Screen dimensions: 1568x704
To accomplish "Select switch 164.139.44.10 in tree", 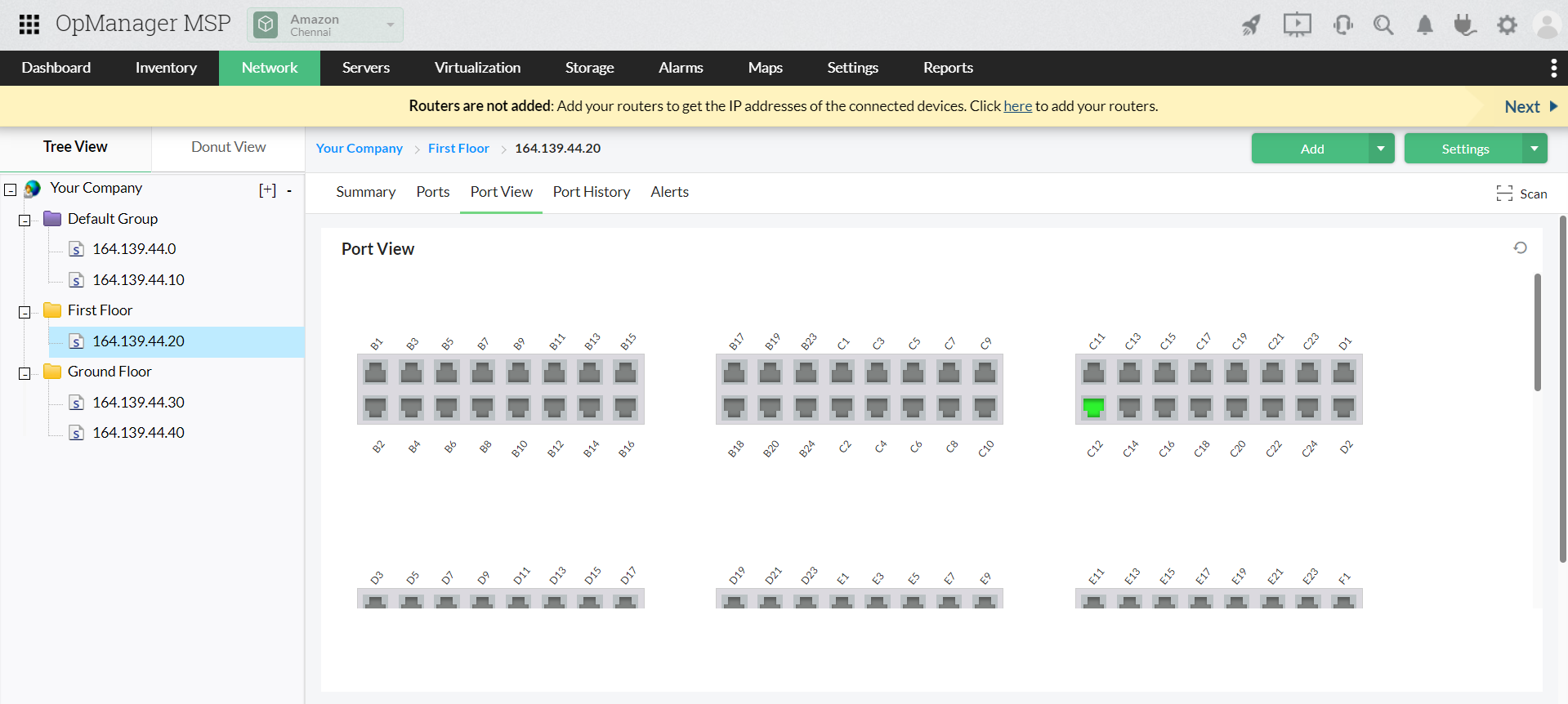I will (x=138, y=280).
